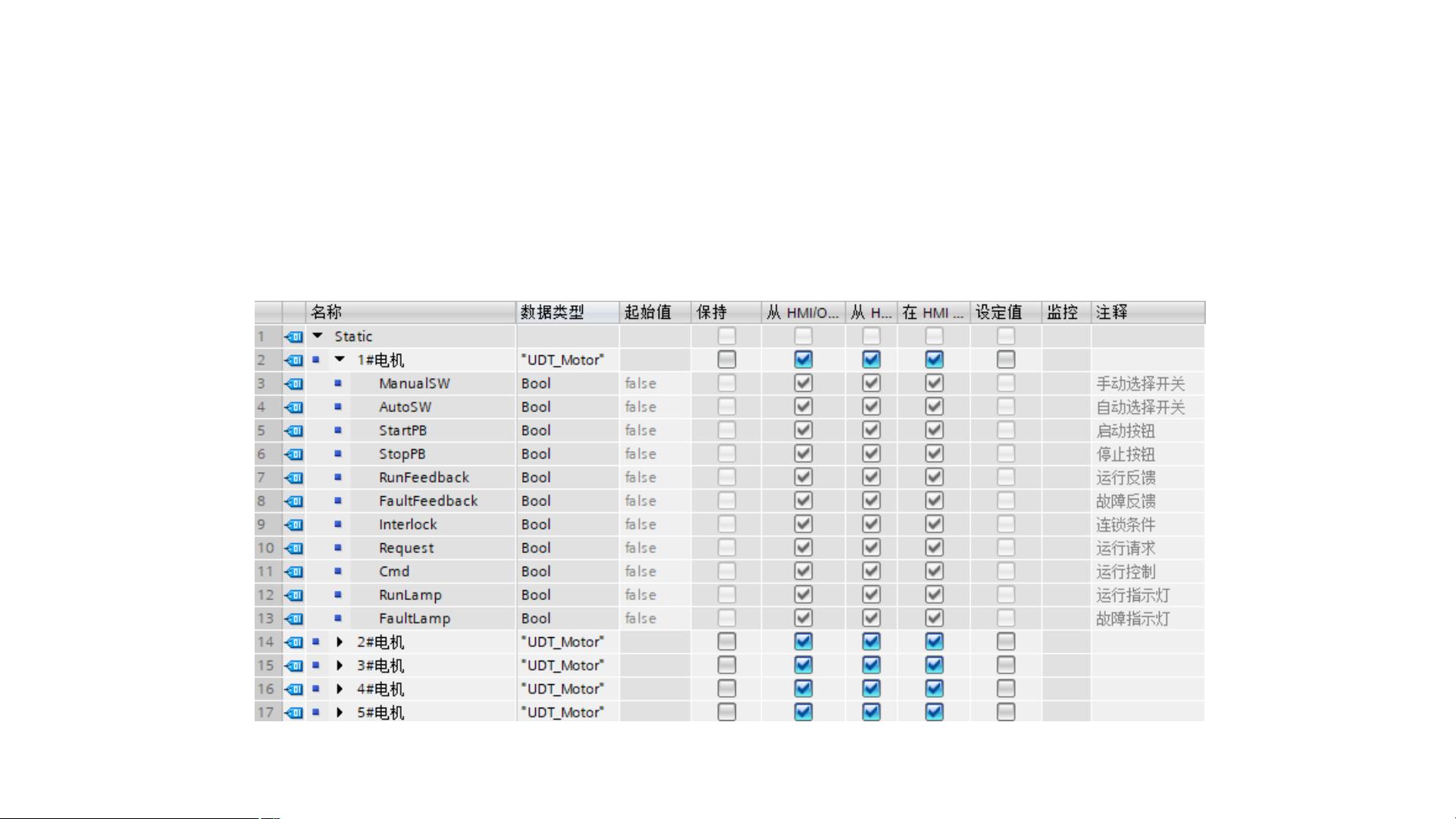The width and height of the screenshot is (1456, 819).
Task: Click blue square marker beside RunFeedback
Action: (x=338, y=477)
